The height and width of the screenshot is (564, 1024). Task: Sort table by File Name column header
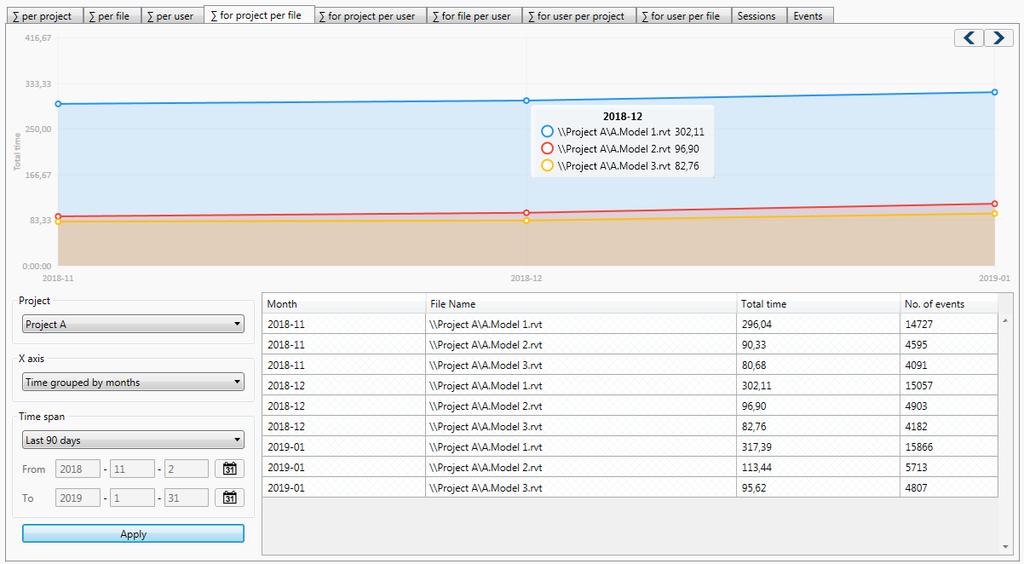point(581,304)
